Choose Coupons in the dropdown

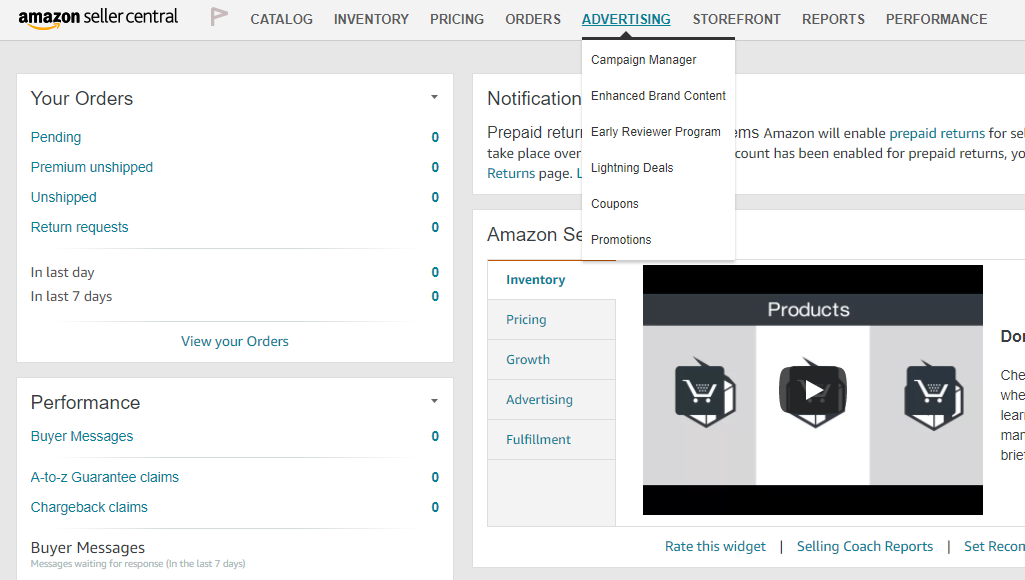click(614, 204)
